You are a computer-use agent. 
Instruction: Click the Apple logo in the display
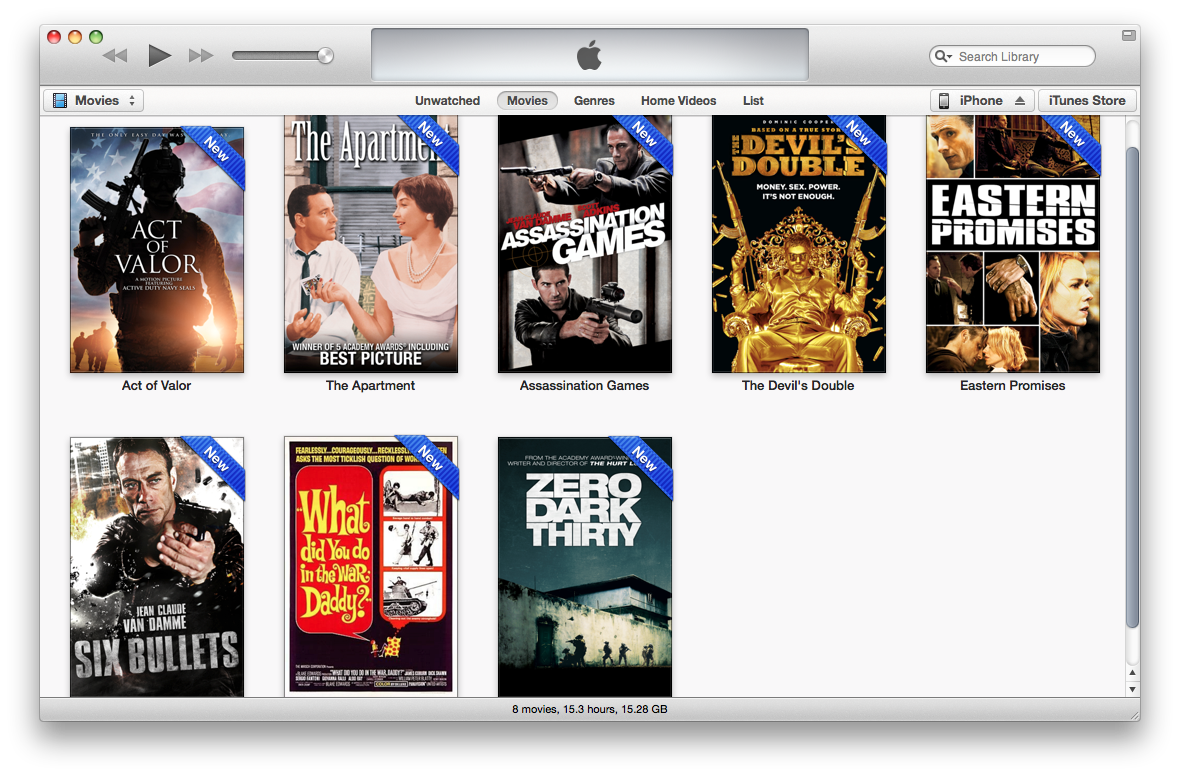pyautogui.click(x=589, y=55)
